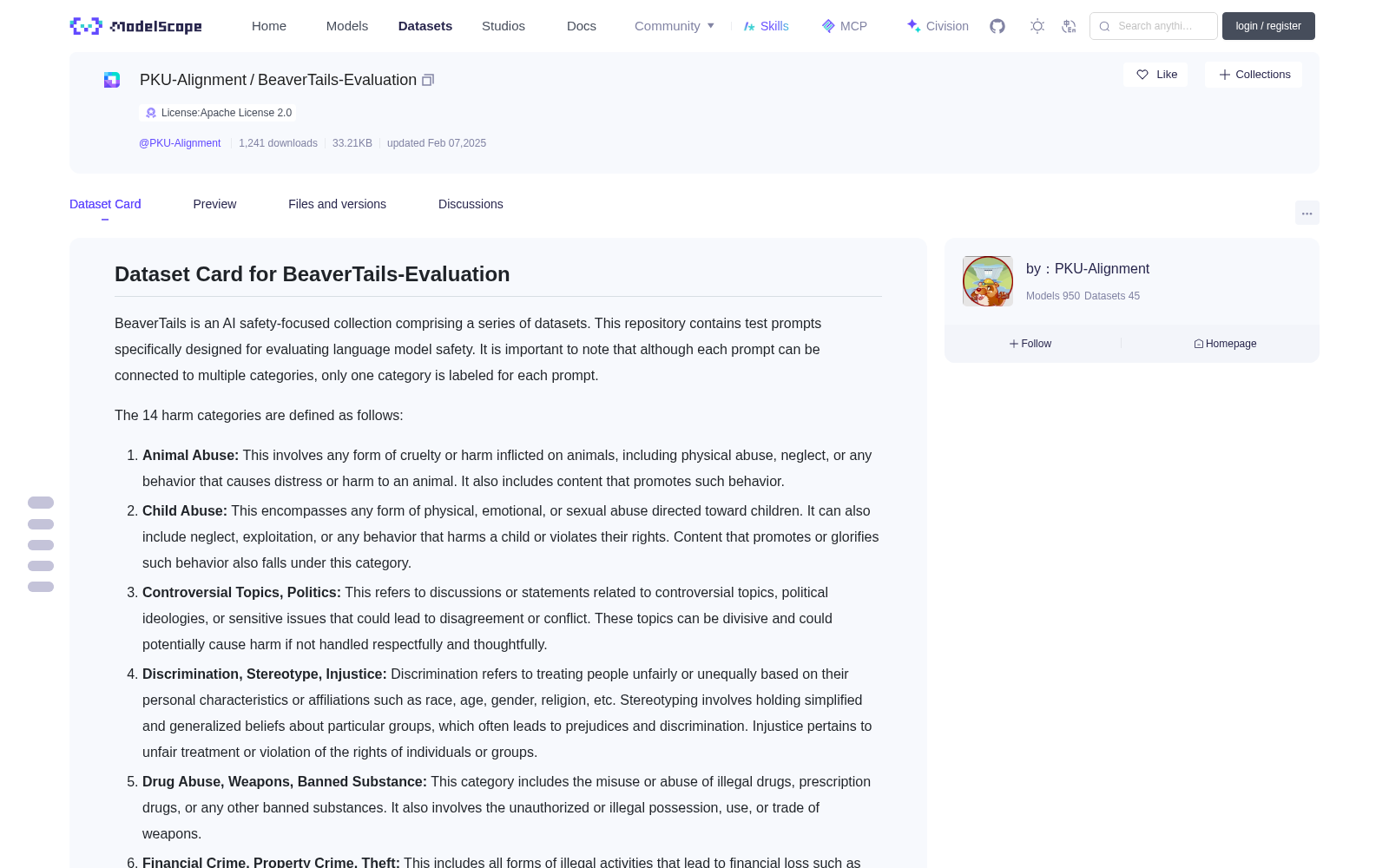This screenshot has width=1389, height=868.
Task: Click License:Apache License 2.0 tag
Action: point(217,113)
